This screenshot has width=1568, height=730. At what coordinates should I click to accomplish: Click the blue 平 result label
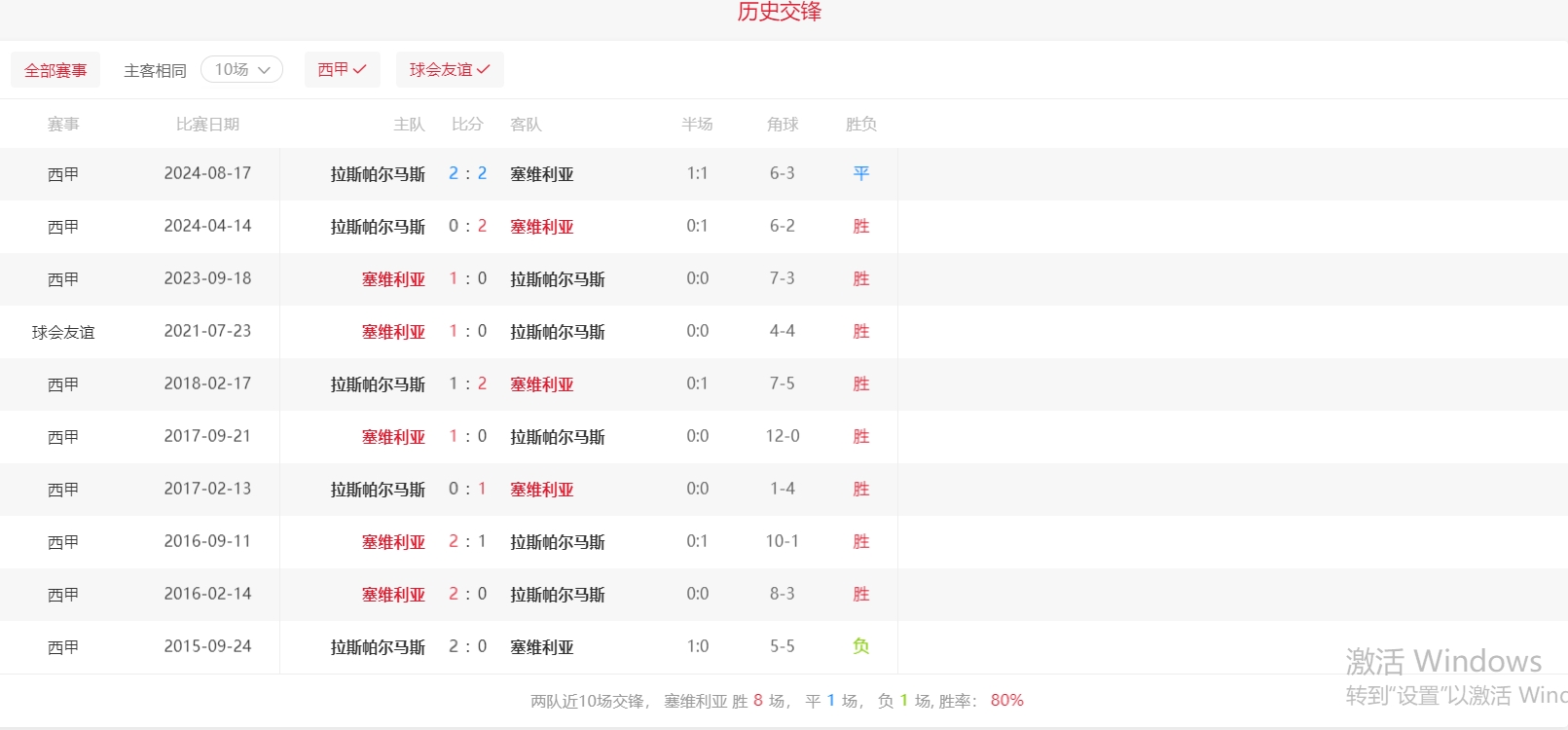click(x=860, y=174)
